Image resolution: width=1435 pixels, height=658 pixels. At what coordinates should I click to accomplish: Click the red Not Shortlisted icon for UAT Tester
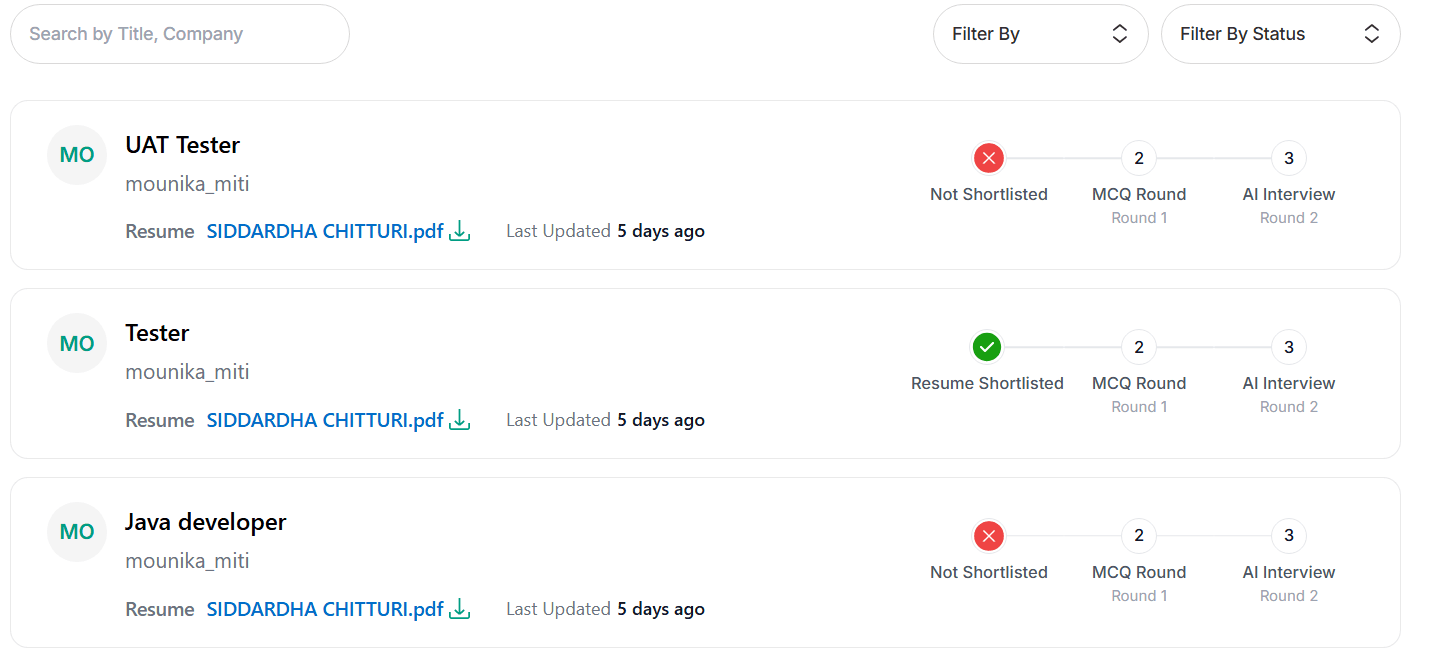point(988,157)
